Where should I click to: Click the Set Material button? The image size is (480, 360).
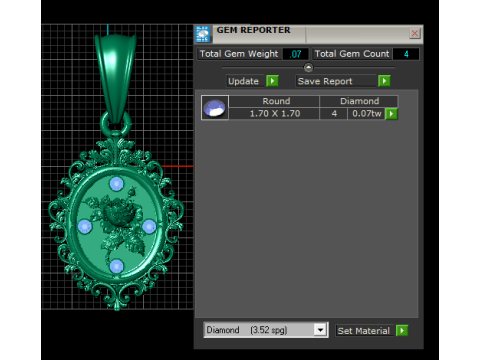click(x=364, y=331)
